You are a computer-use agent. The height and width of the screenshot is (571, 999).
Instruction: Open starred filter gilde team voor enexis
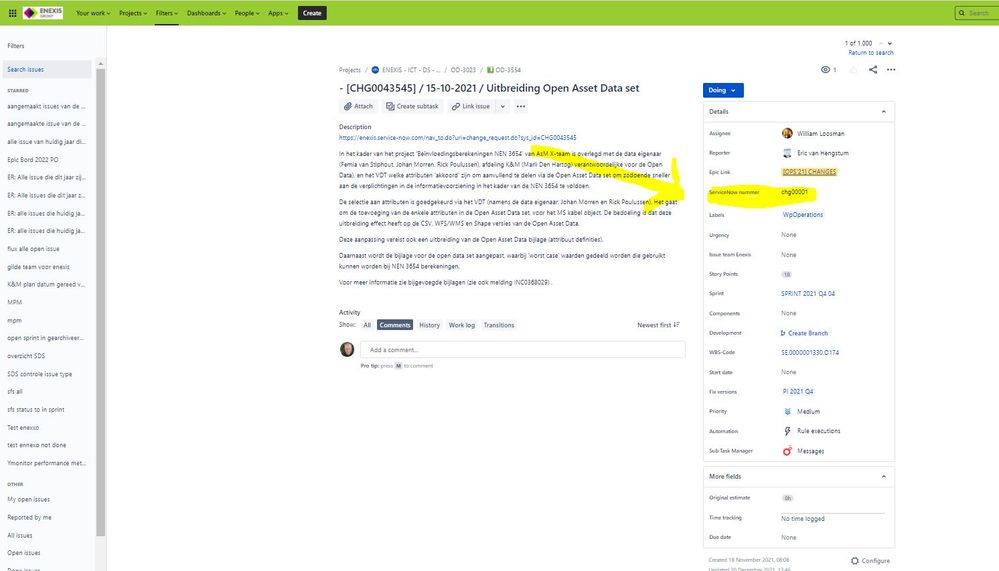38,267
